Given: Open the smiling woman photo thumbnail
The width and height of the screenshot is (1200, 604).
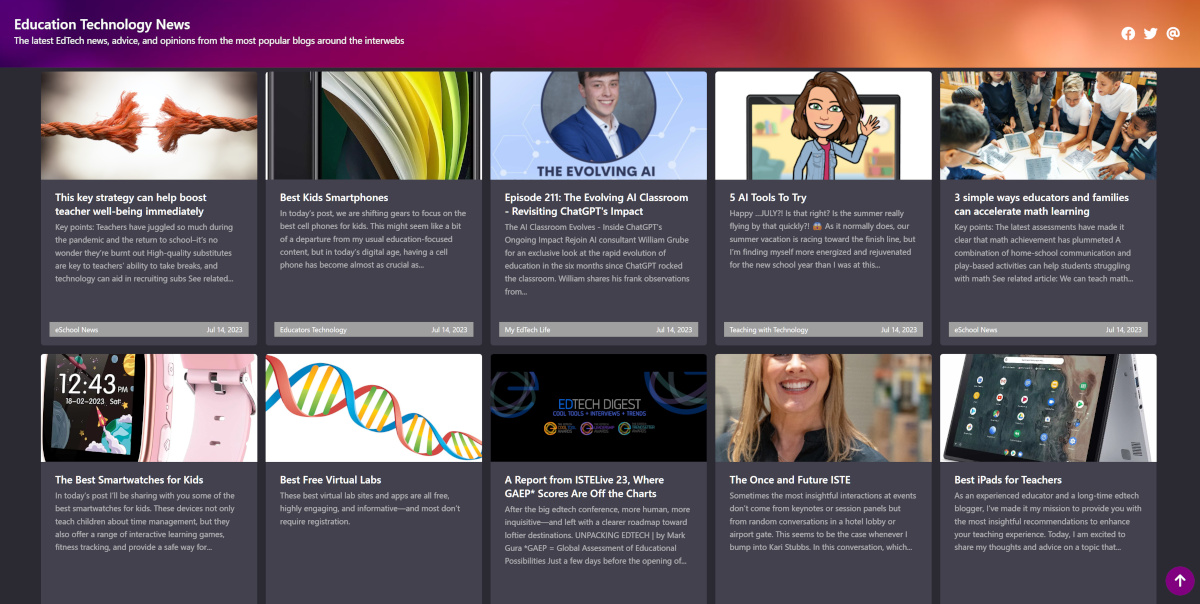Looking at the screenshot, I should (x=823, y=408).
